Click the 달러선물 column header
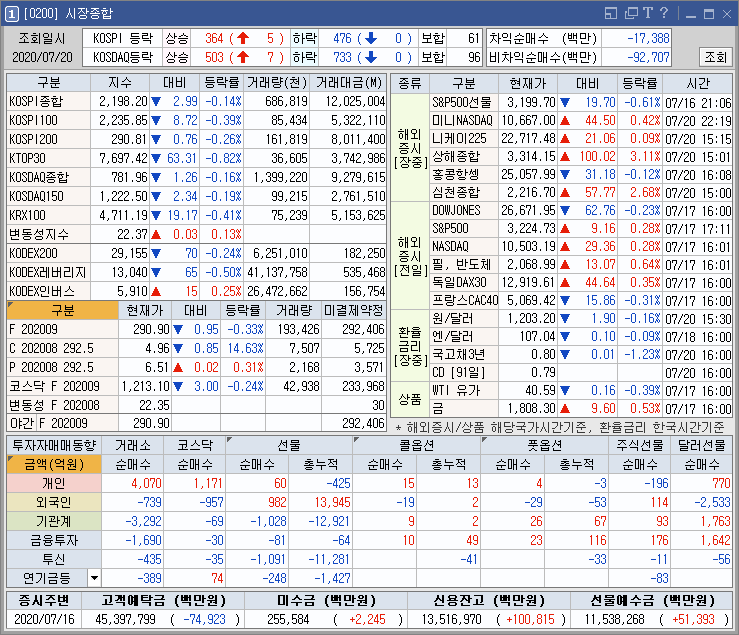The height and width of the screenshot is (635, 739). click(x=701, y=445)
